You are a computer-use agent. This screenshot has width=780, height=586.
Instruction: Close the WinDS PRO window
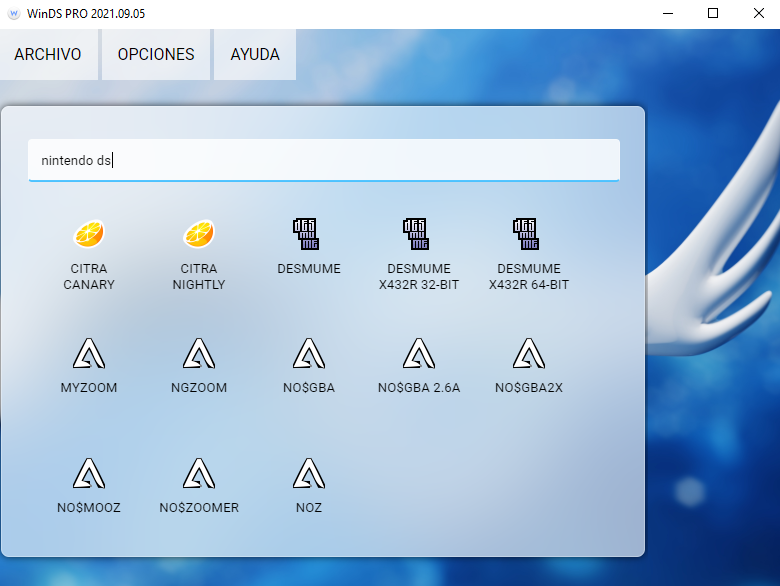(x=758, y=13)
